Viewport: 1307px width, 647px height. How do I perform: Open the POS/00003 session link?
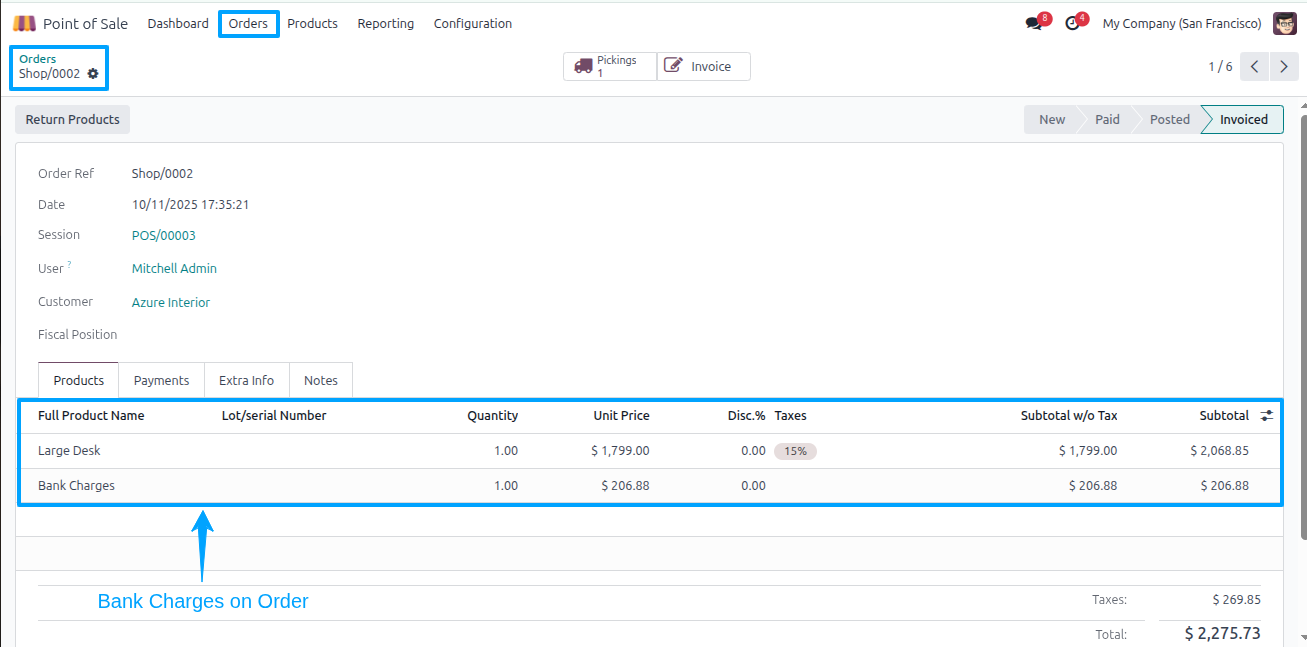click(x=164, y=235)
